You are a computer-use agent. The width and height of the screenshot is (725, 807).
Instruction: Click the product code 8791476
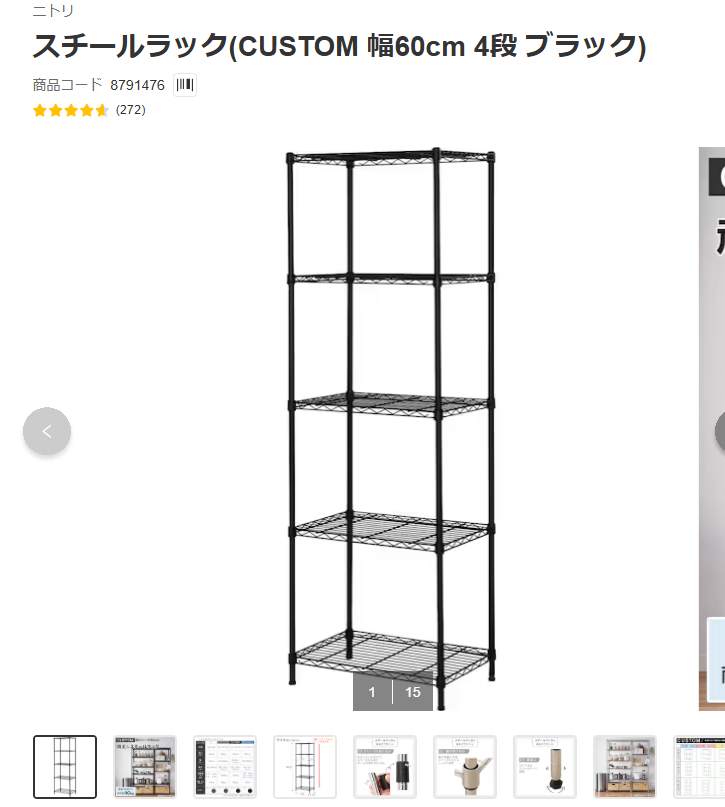[137, 85]
